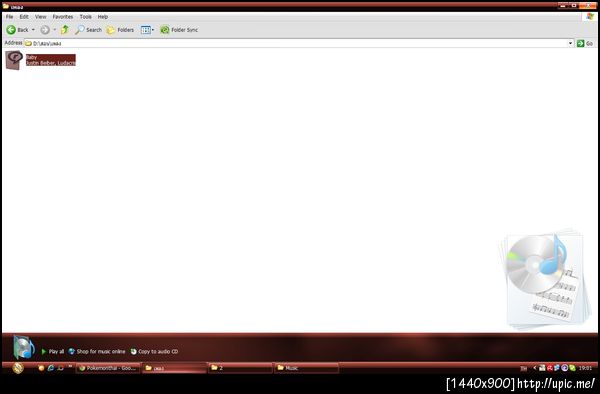This screenshot has height=394, width=600.
Task: Click the blue tray icon
Action: [557, 368]
